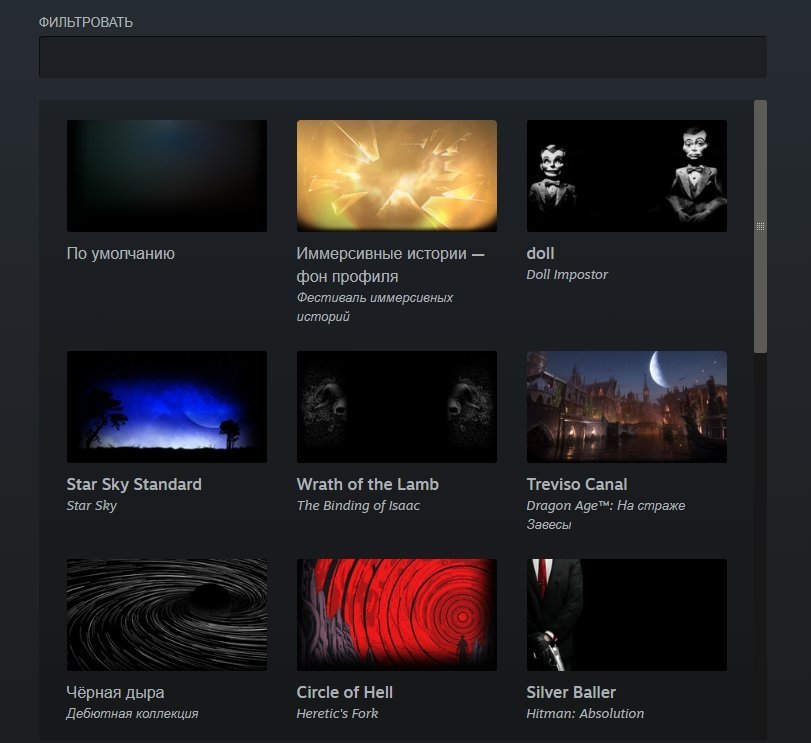The image size is (811, 743).
Task: Click the Иммерсивные истории — фон профиля title
Action: tap(391, 265)
